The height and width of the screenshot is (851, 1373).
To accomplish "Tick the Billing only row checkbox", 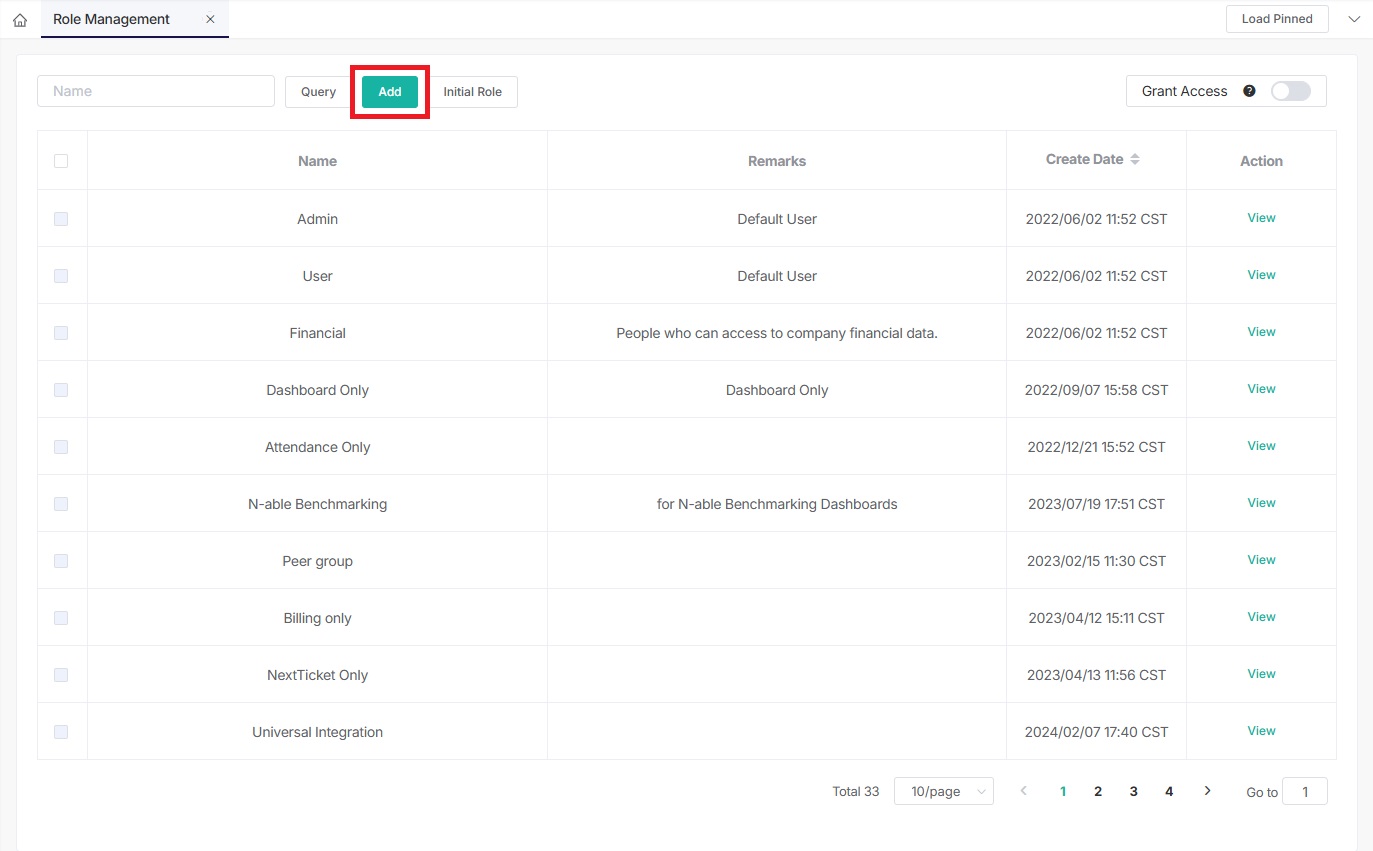I will click(61, 618).
